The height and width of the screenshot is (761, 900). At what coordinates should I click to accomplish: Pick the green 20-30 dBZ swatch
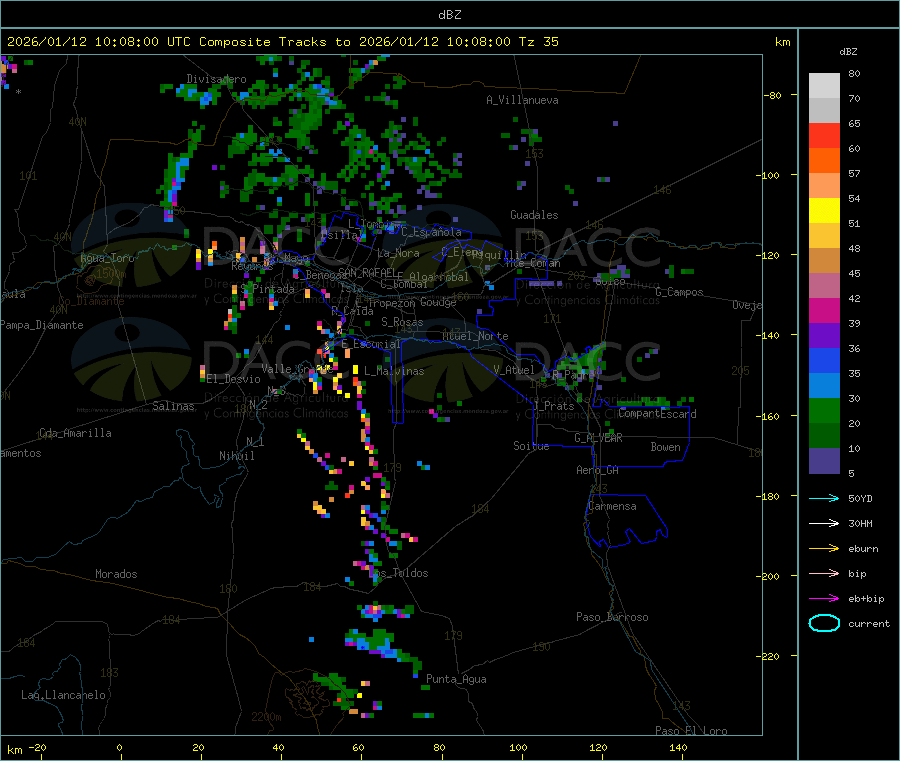point(824,410)
